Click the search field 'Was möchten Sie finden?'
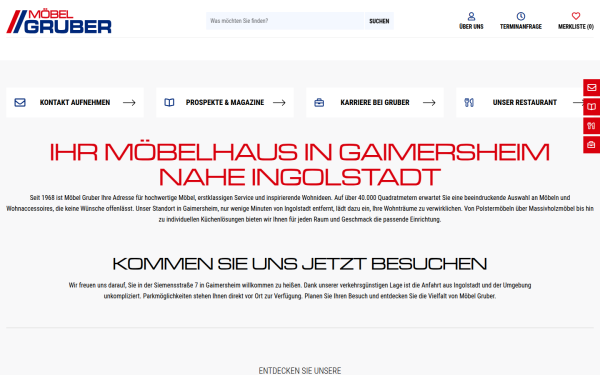 point(285,21)
